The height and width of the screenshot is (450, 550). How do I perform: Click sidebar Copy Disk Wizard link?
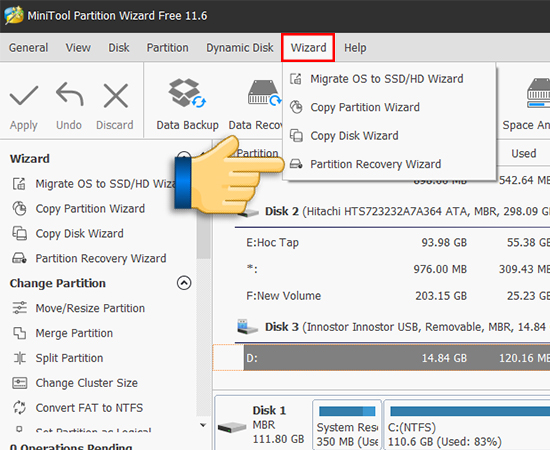tap(80, 233)
